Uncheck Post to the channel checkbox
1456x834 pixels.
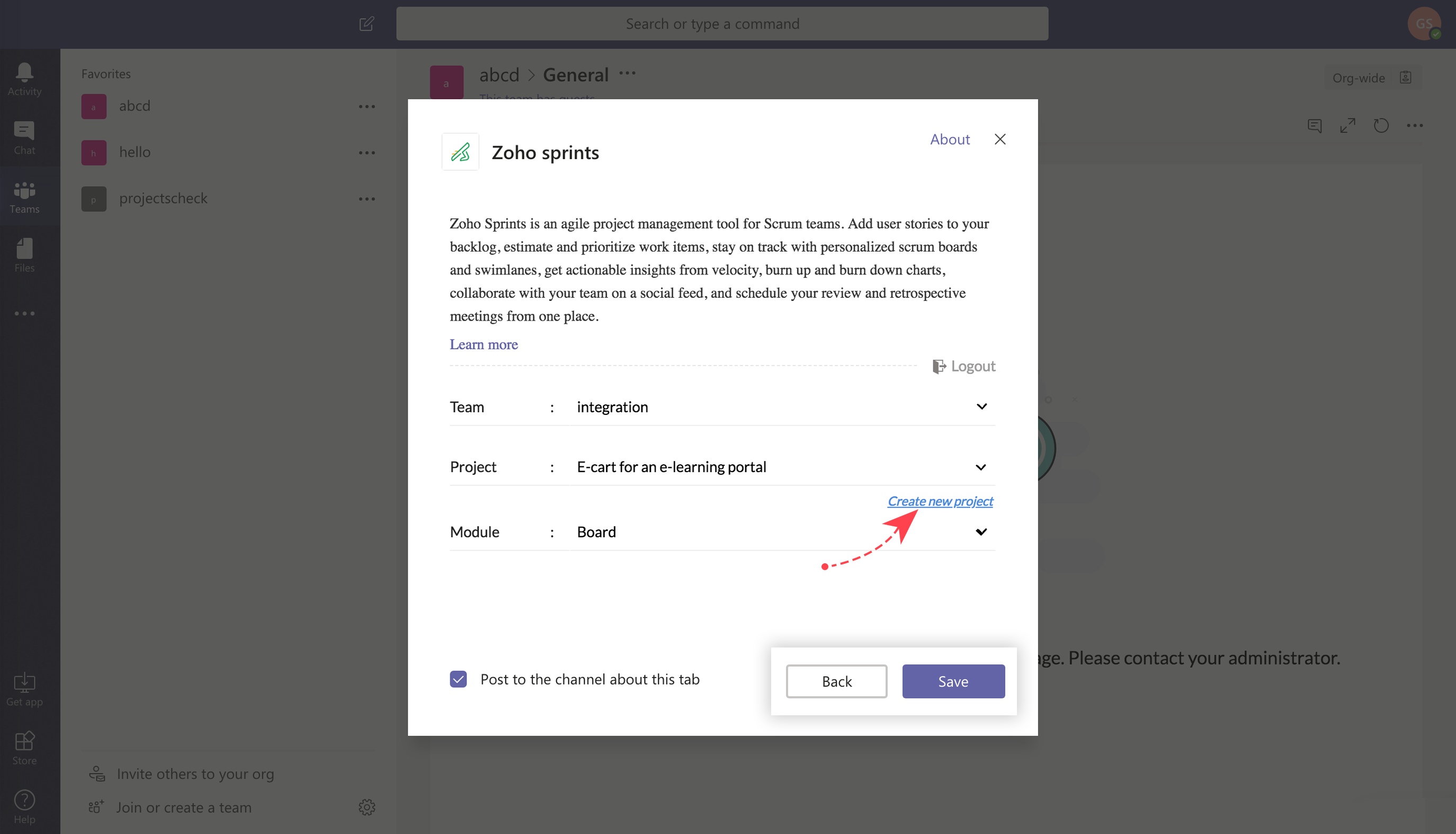[458, 679]
